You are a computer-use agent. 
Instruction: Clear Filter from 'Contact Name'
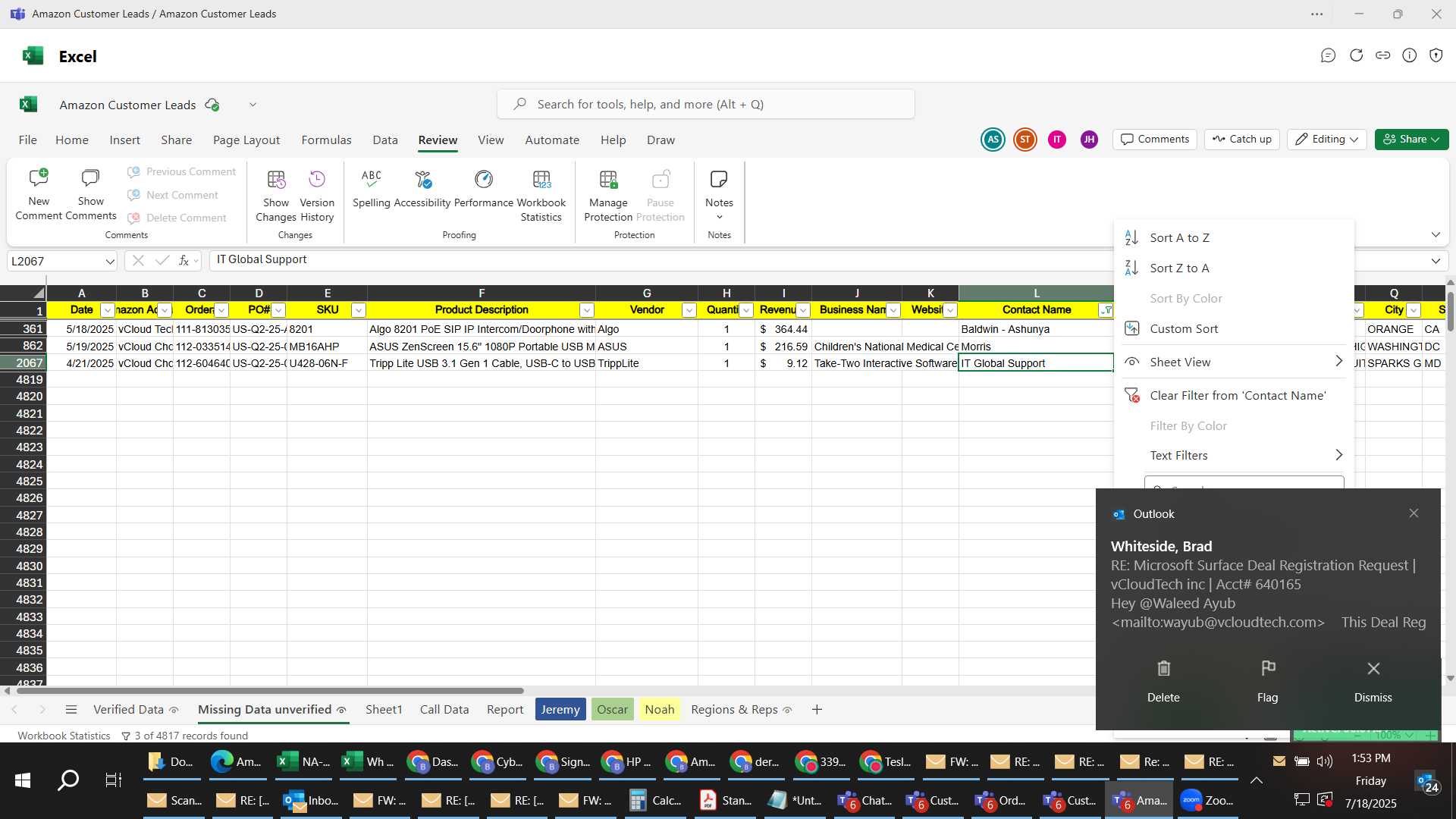pyautogui.click(x=1234, y=396)
